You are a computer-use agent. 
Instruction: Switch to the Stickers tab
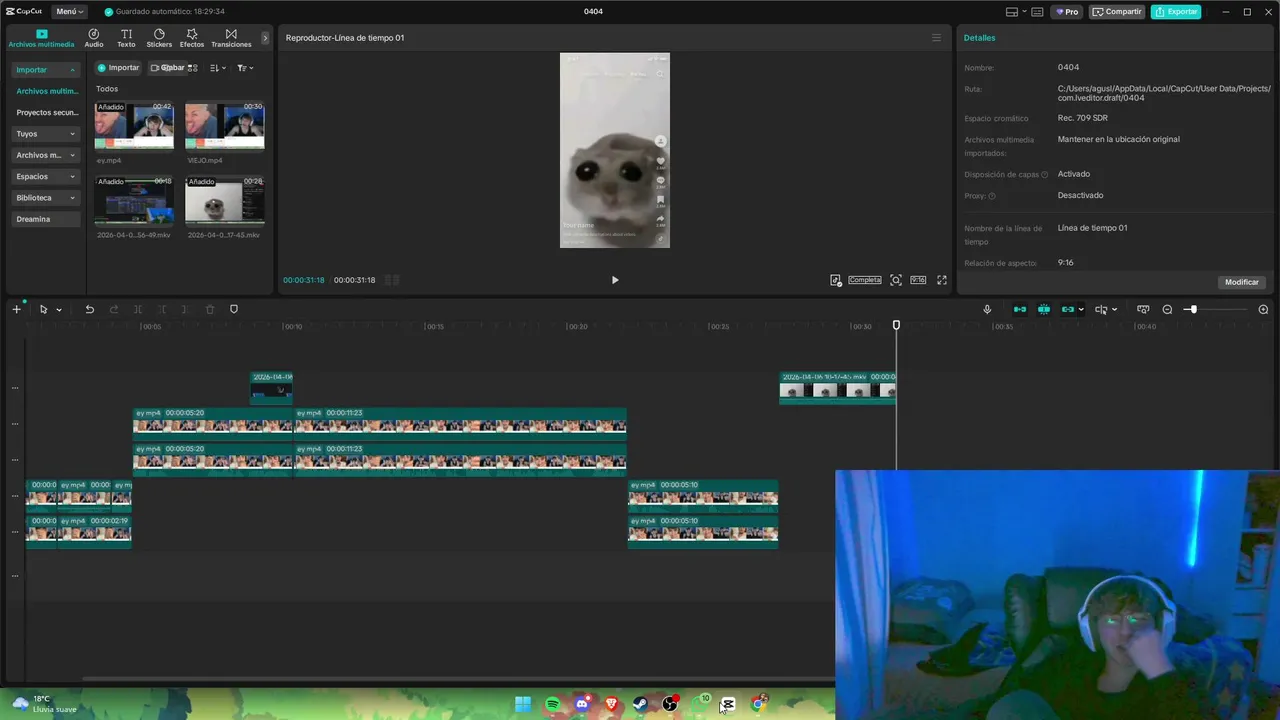159,38
